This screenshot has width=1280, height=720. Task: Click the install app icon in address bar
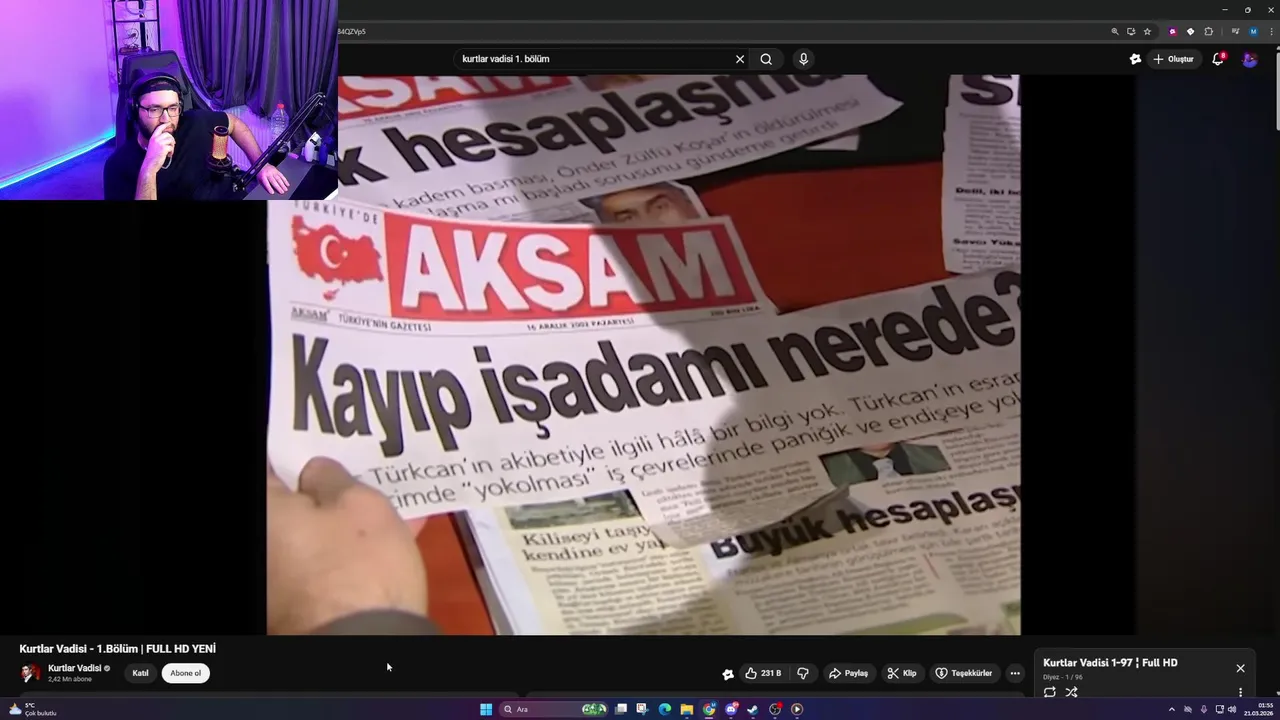pos(1131,31)
